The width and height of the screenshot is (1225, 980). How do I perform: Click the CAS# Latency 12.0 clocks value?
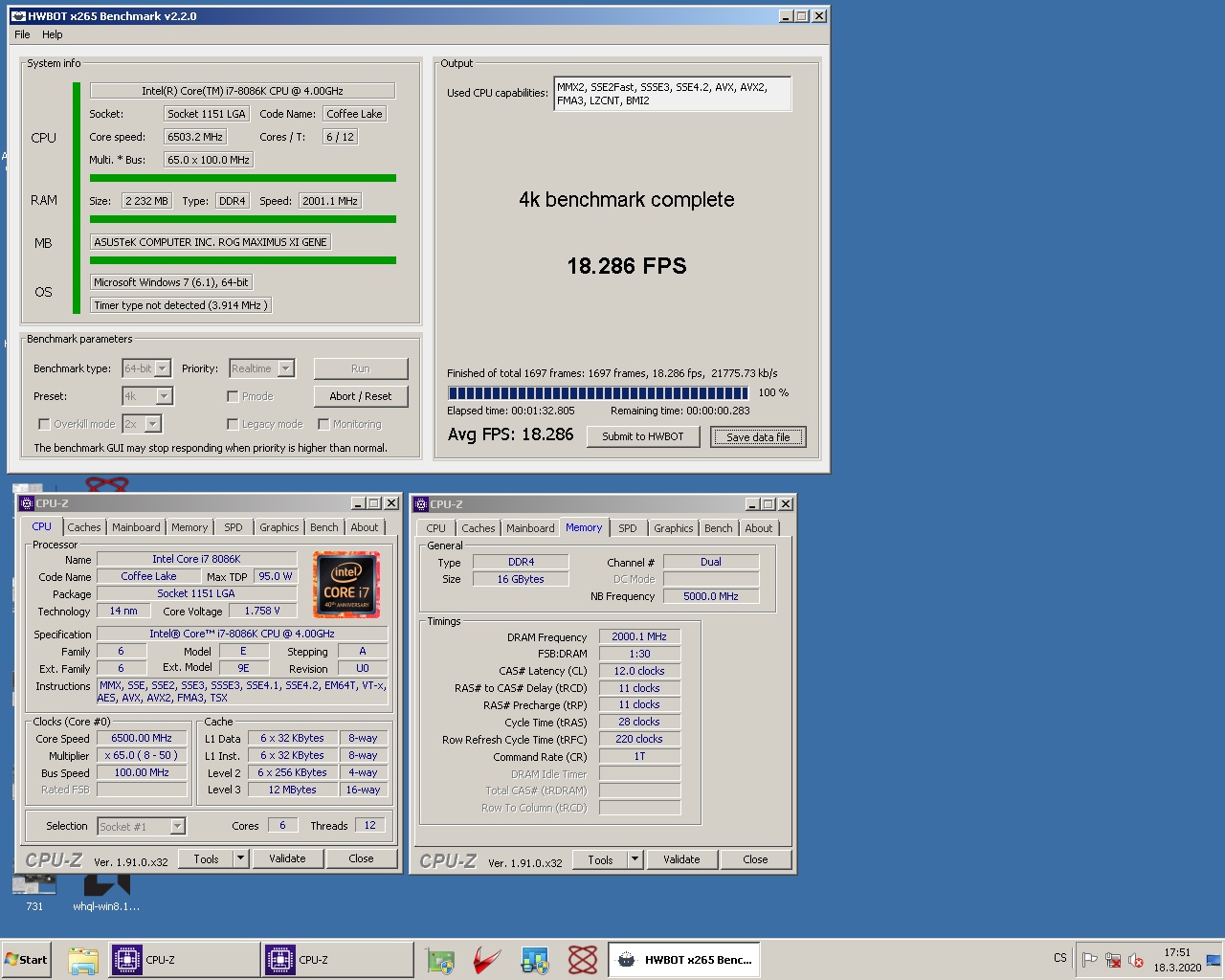click(x=639, y=671)
